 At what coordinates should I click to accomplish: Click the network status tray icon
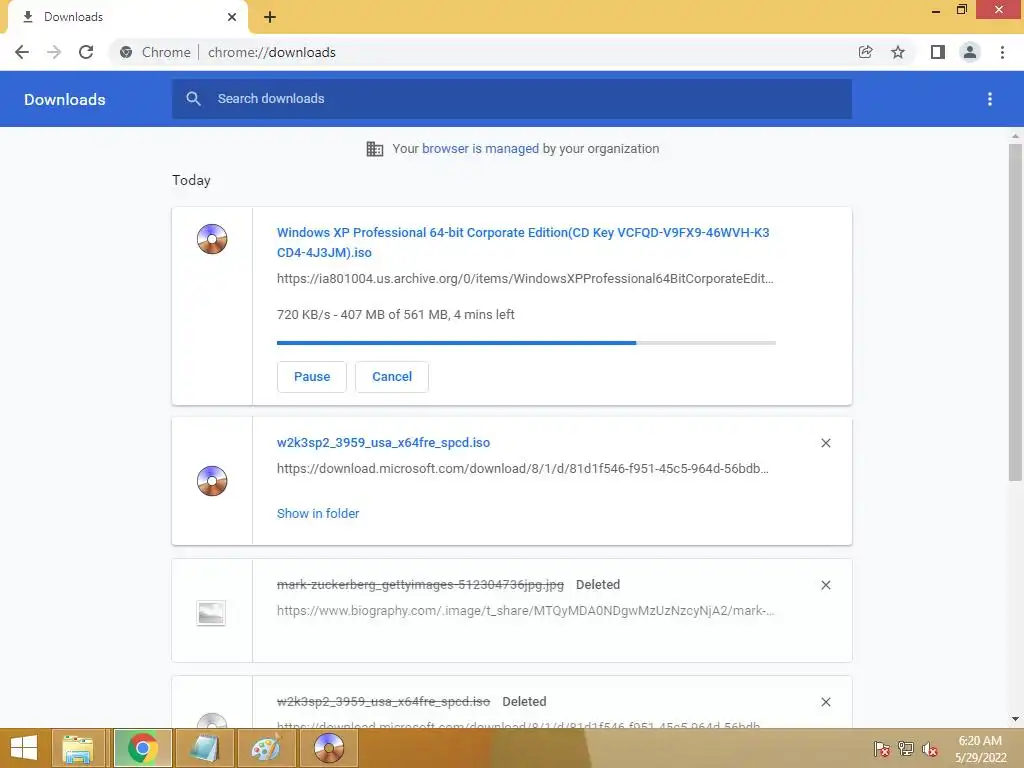[906, 748]
